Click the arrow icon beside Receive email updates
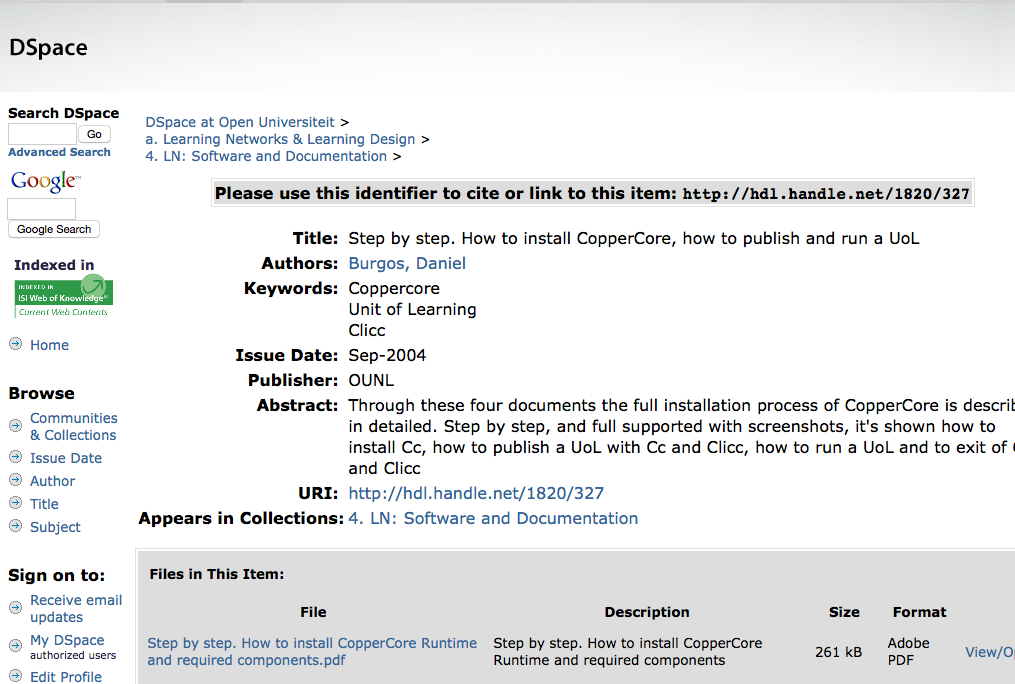1015x684 pixels. click(x=15, y=607)
